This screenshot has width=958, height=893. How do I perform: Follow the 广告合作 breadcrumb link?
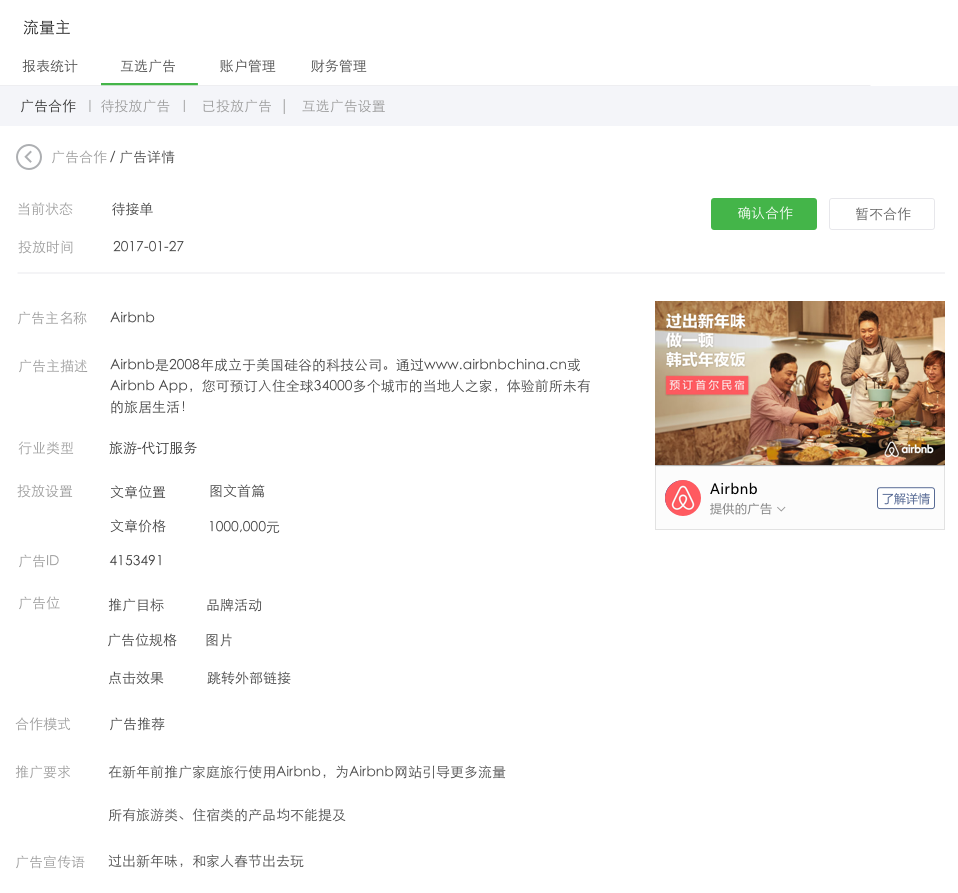[x=79, y=157]
